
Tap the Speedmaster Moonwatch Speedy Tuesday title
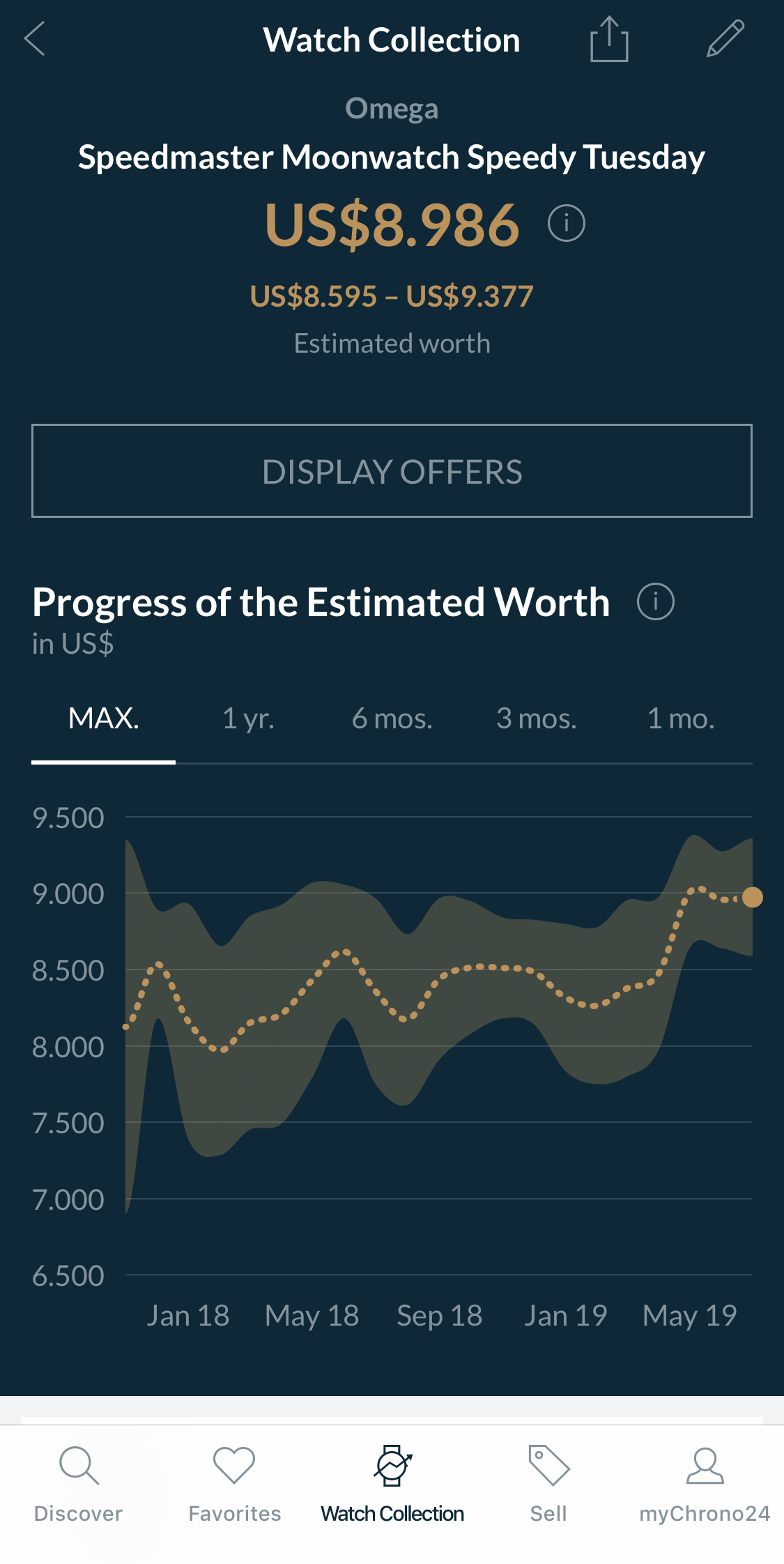tap(392, 158)
